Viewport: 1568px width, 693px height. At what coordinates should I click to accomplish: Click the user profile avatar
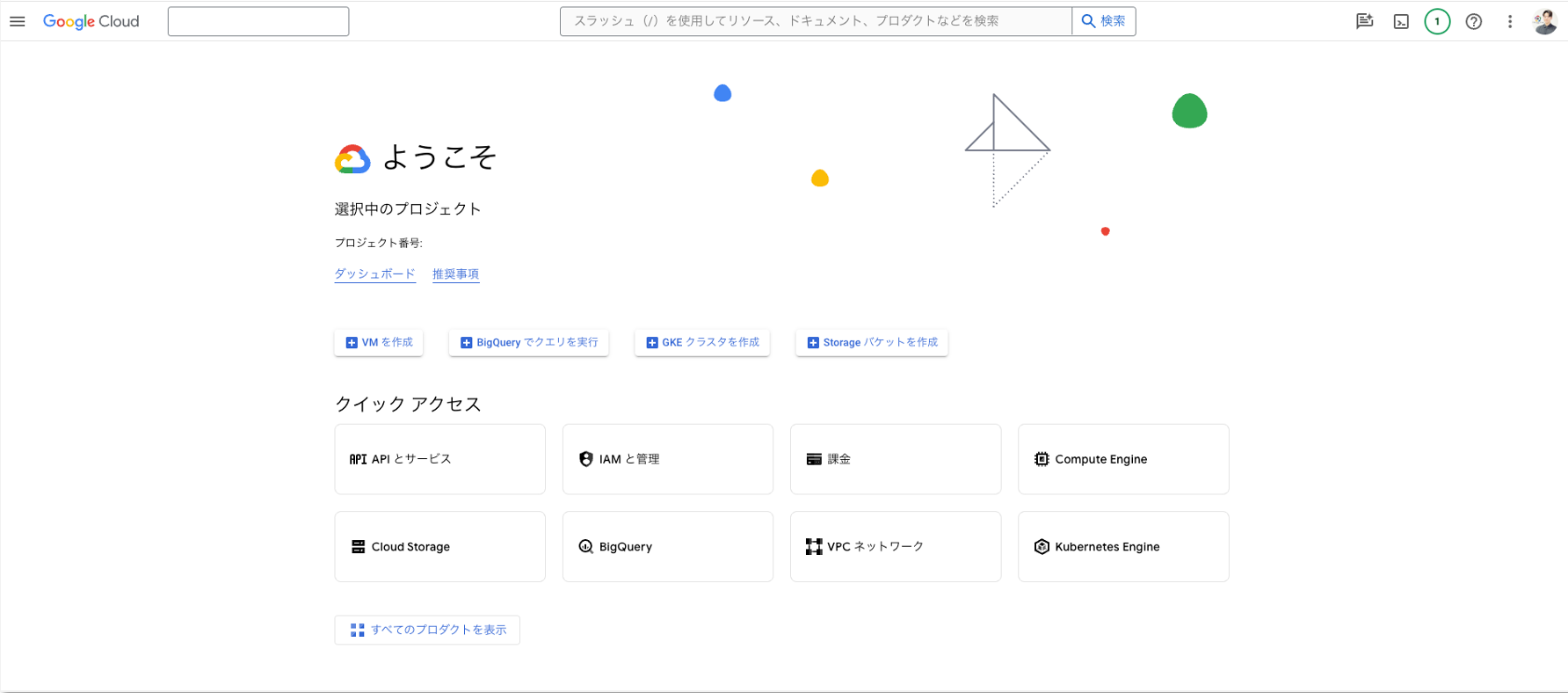[1544, 22]
